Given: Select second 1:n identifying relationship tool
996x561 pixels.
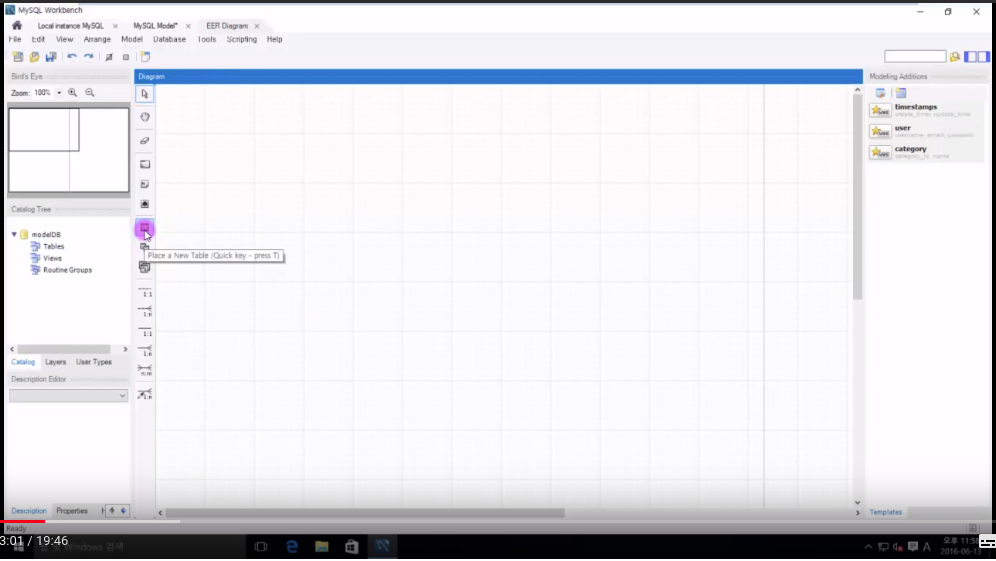Looking at the screenshot, I should [x=145, y=351].
